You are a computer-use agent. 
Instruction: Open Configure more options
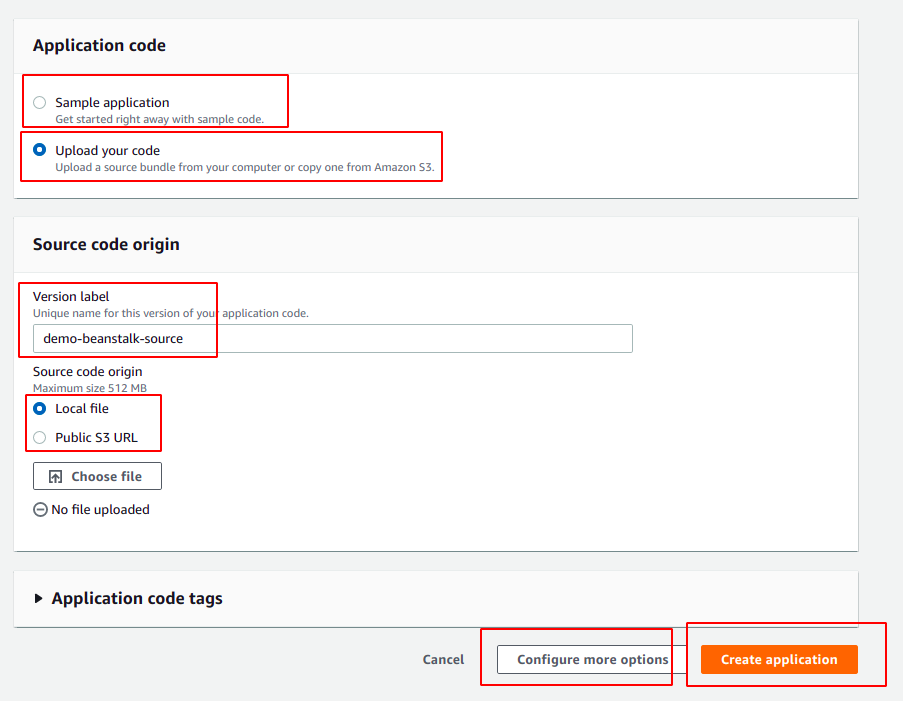(593, 660)
